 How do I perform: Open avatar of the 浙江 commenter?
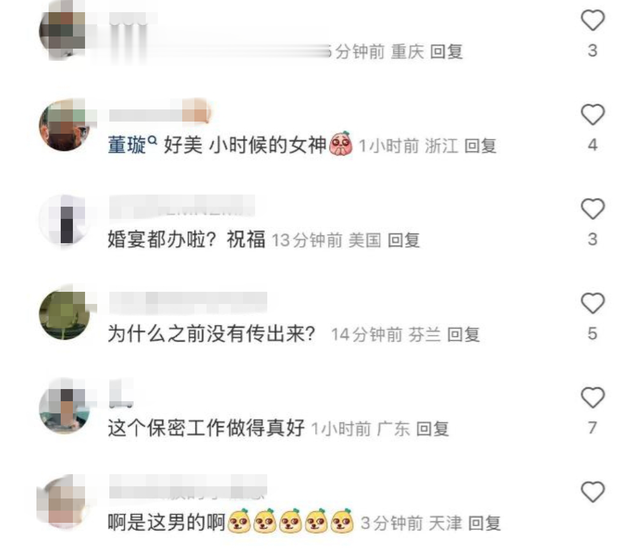pyautogui.click(x=64, y=125)
